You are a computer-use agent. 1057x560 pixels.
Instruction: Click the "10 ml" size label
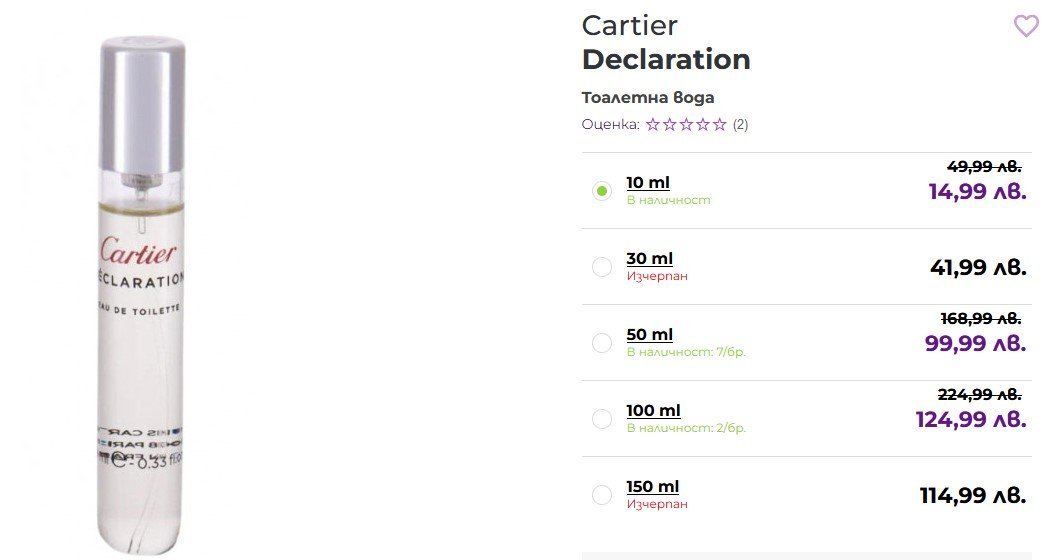(x=648, y=182)
